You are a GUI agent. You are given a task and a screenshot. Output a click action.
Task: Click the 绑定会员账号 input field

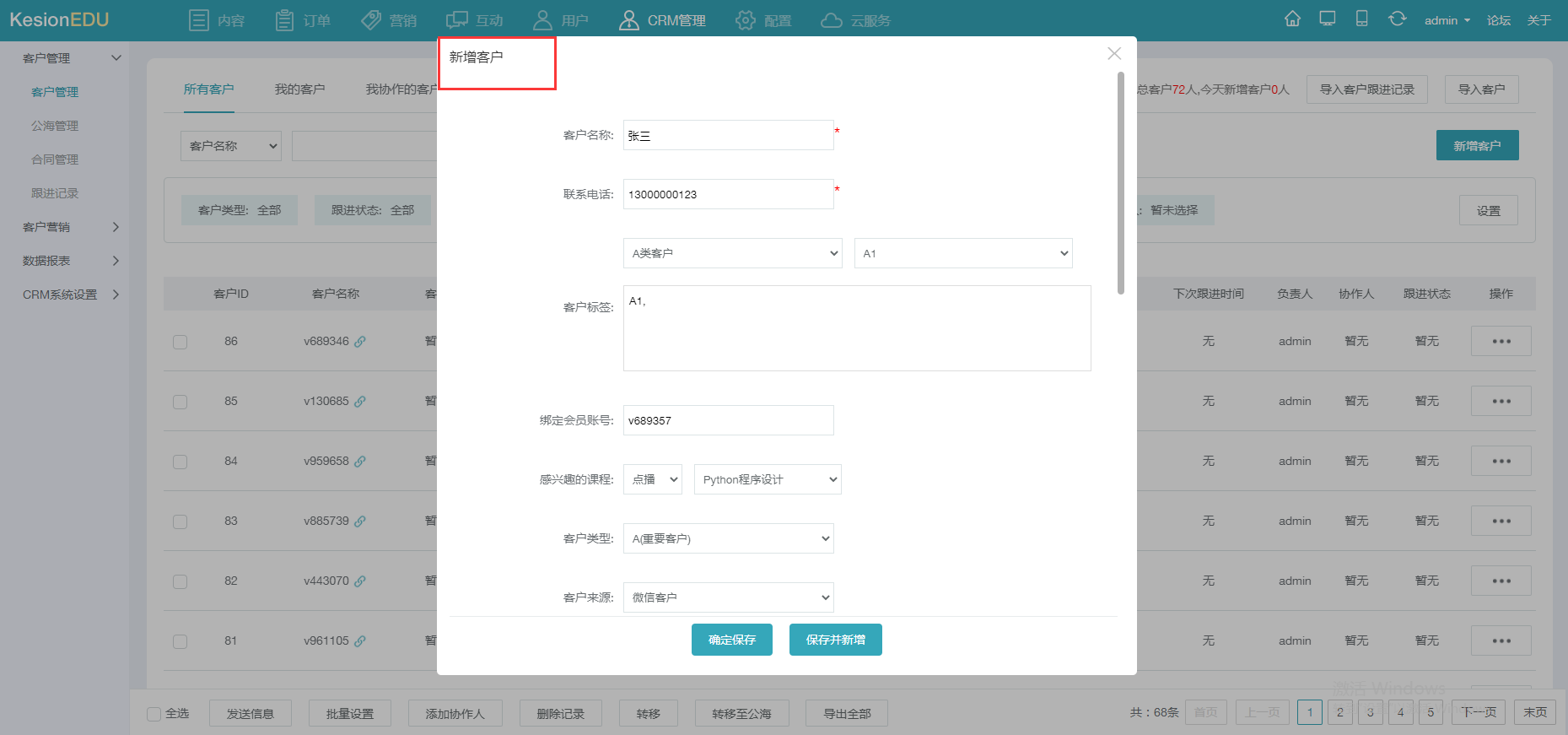[x=729, y=420]
